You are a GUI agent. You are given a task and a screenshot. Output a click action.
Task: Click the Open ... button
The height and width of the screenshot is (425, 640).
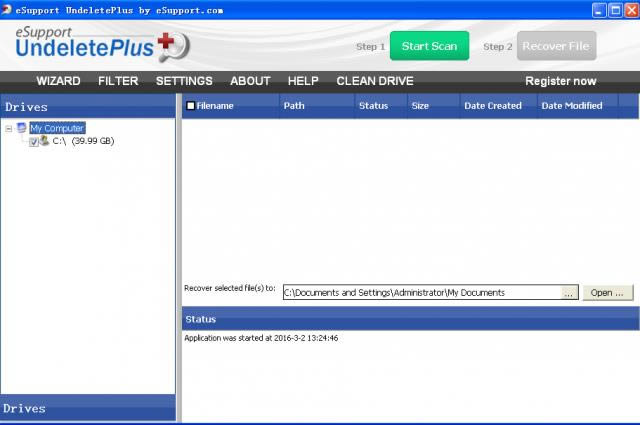(607, 293)
